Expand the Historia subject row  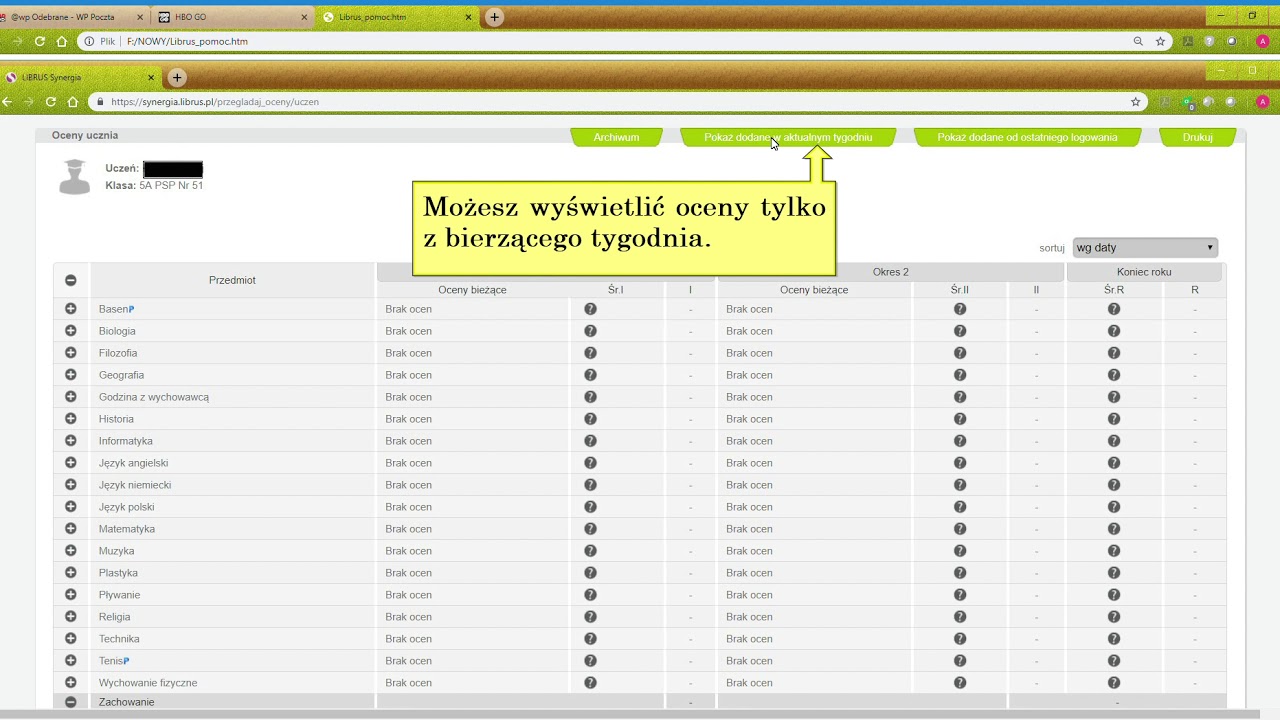71,419
